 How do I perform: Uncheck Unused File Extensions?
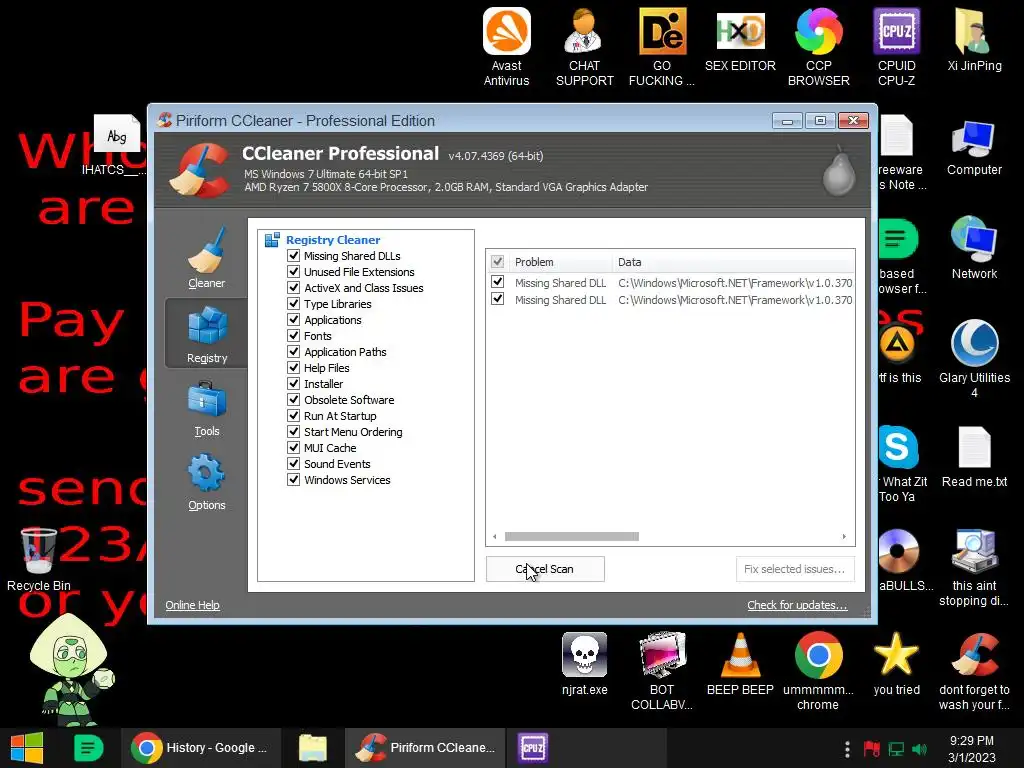[294, 272]
